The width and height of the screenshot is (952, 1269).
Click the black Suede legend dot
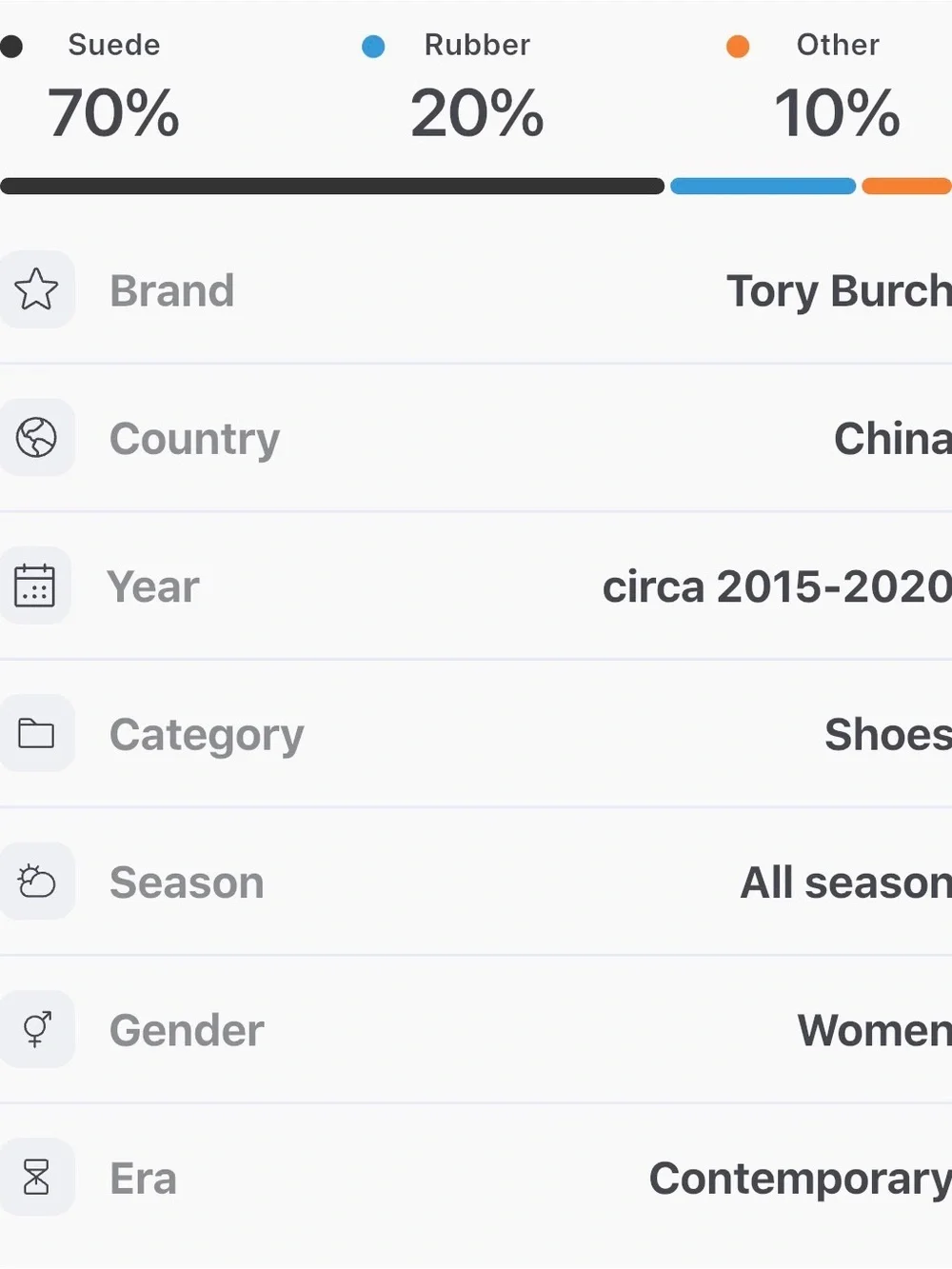10,46
